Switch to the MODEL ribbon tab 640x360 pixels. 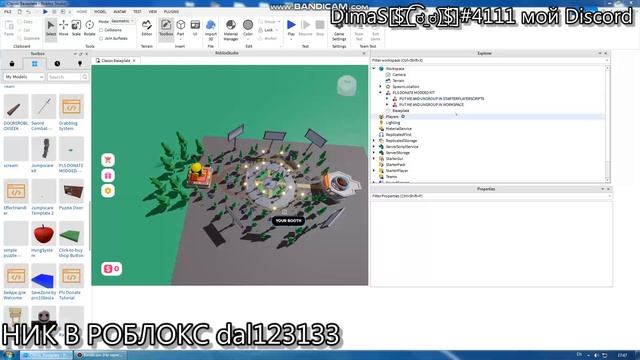100,12
